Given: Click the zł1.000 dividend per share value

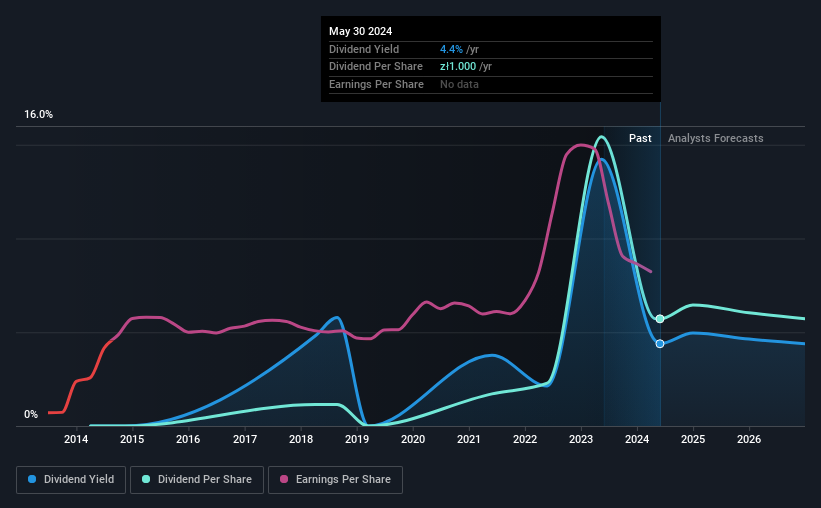Looking at the screenshot, I should pyautogui.click(x=458, y=67).
